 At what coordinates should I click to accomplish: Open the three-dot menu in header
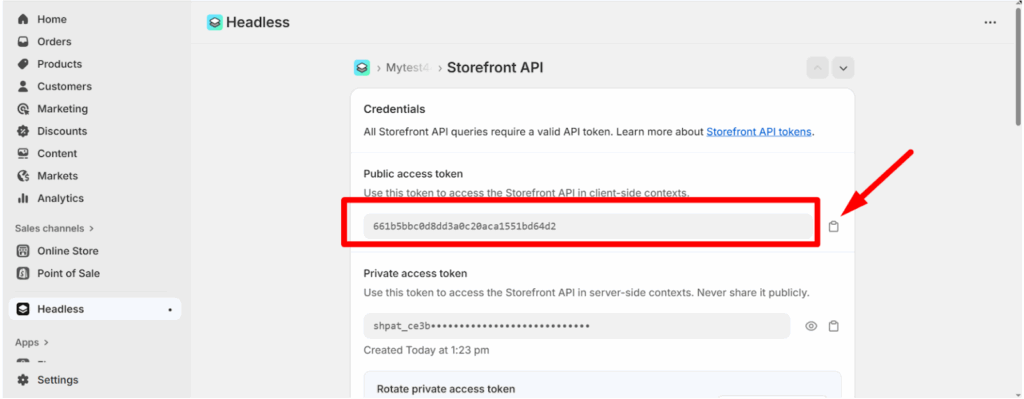pos(990,22)
